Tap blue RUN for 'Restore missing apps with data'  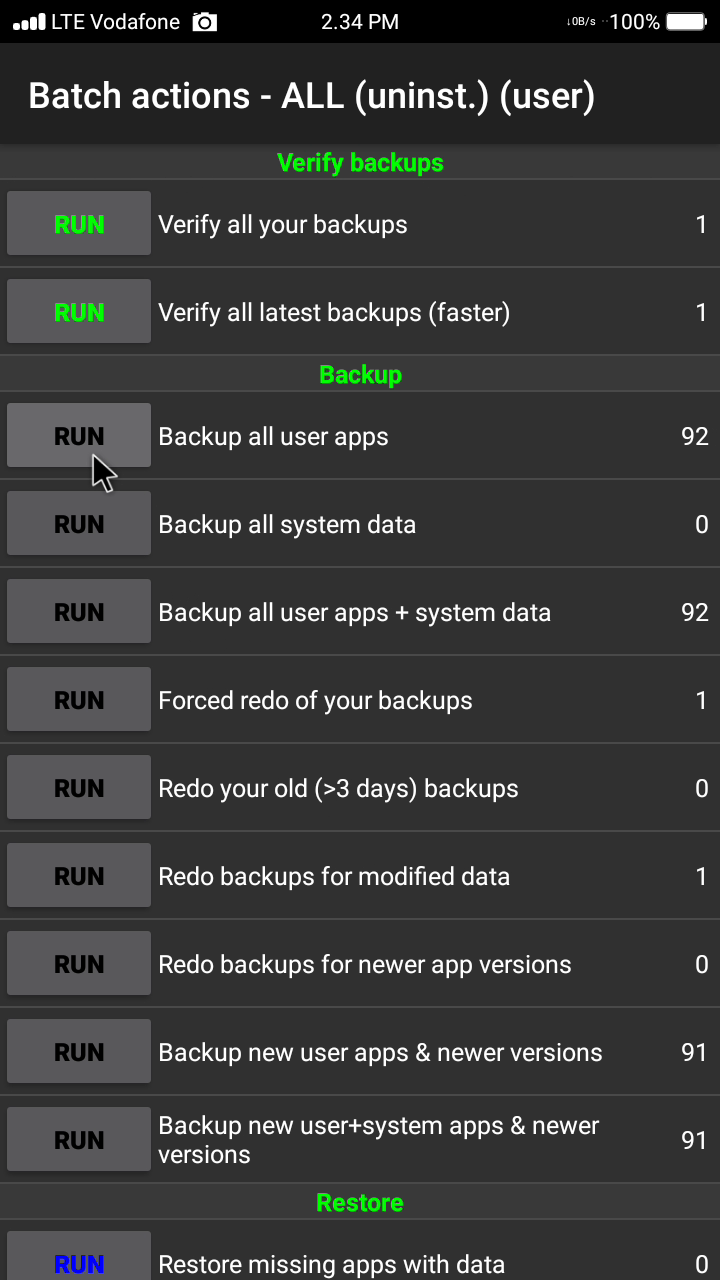click(x=79, y=1262)
